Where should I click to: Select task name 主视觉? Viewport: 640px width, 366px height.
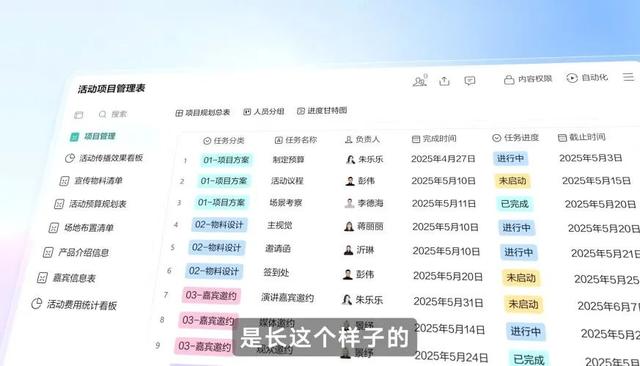[x=280, y=225]
